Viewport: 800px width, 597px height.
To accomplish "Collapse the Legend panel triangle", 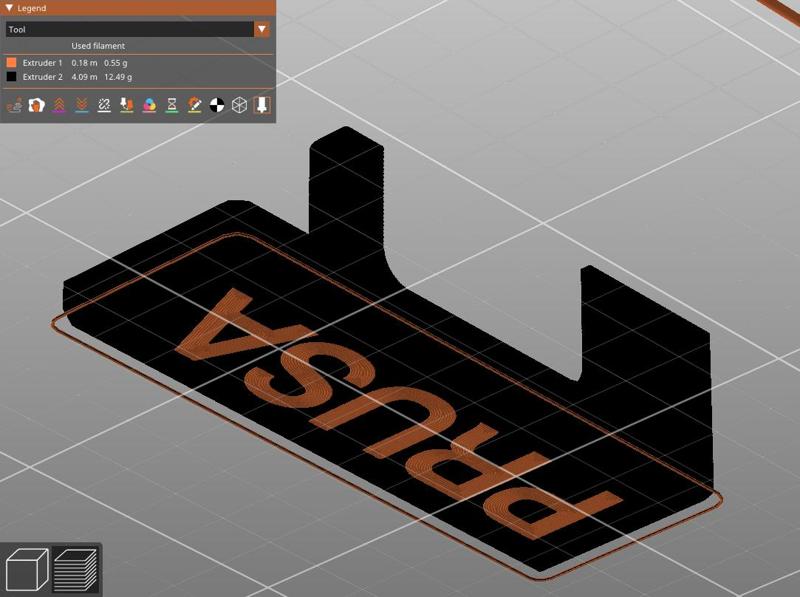I will pos(9,8).
